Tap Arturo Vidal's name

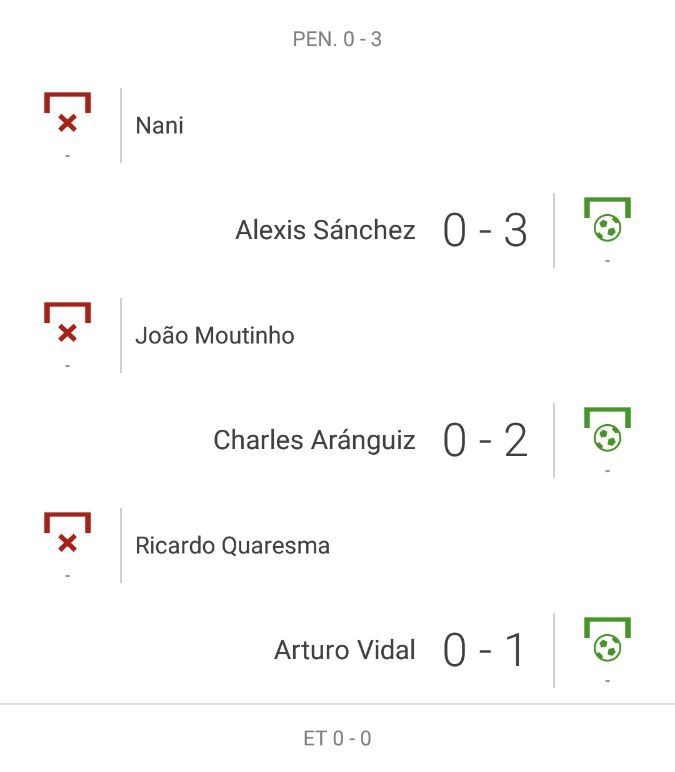[344, 651]
